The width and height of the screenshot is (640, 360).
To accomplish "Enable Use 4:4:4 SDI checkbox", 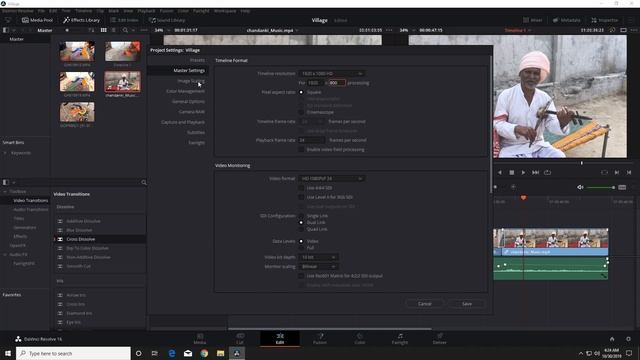I will tap(301, 188).
